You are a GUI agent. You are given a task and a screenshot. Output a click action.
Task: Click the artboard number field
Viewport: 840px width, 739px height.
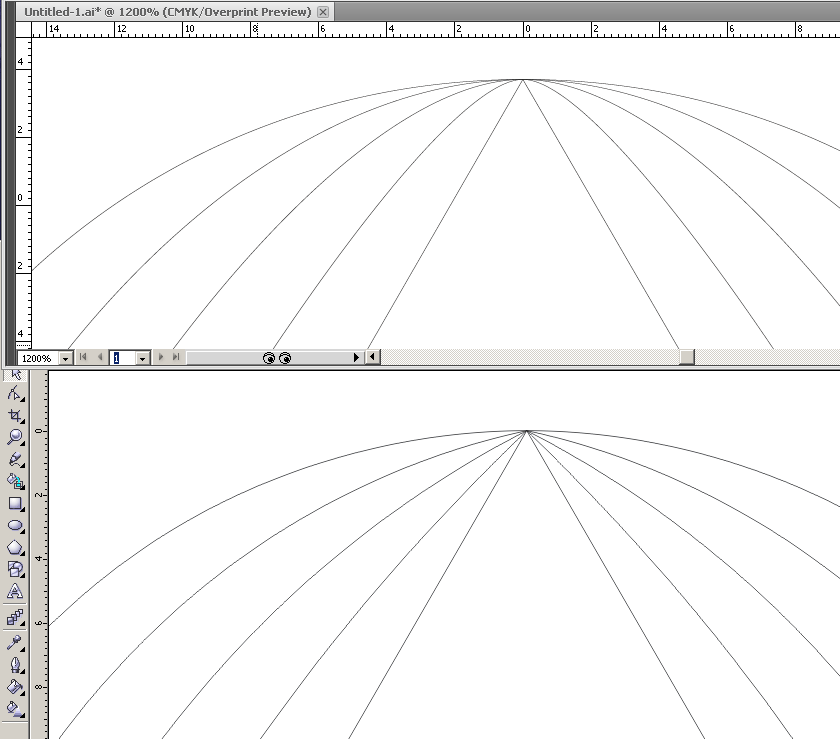(x=123, y=358)
